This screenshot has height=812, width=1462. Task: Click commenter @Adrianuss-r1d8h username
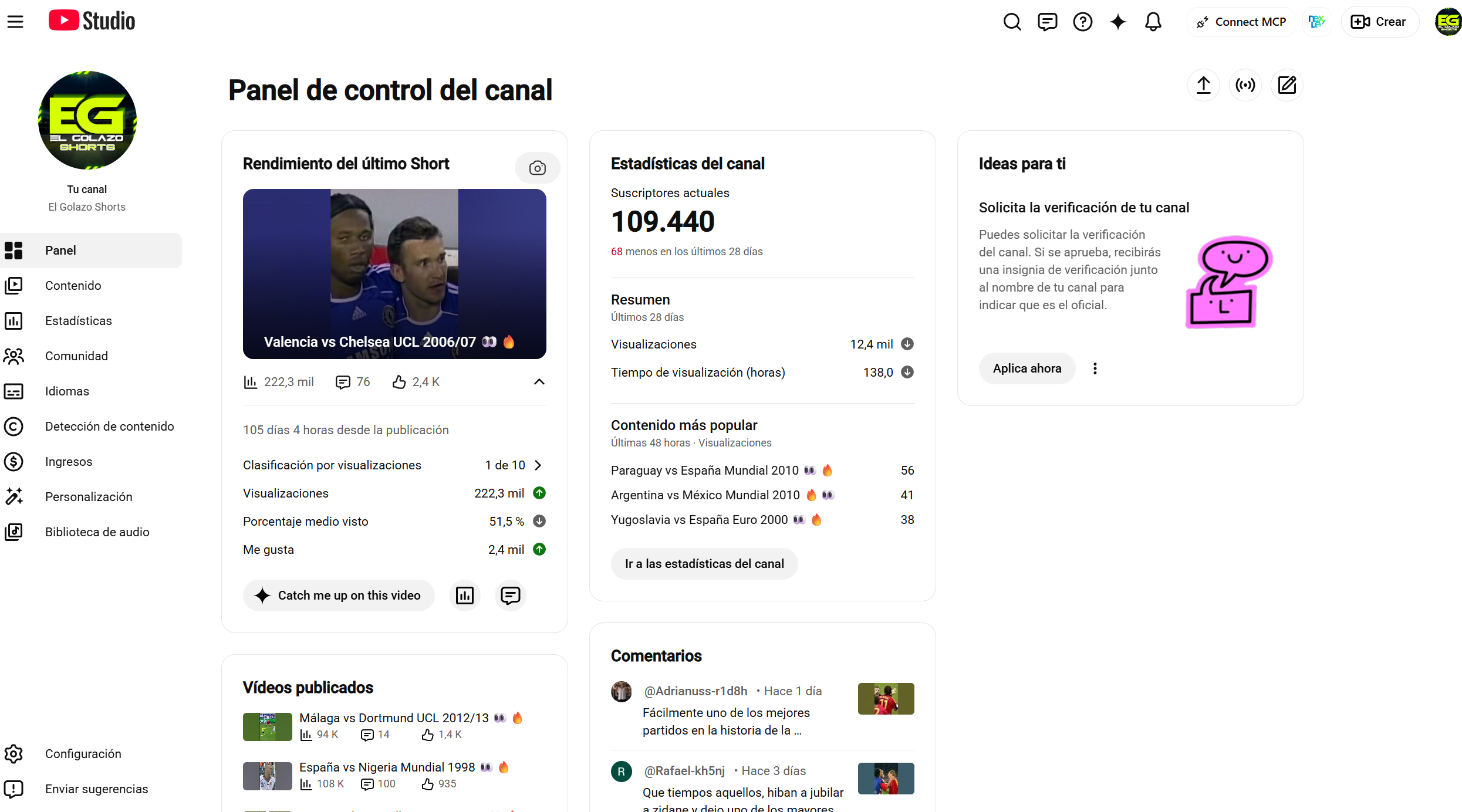click(x=695, y=691)
